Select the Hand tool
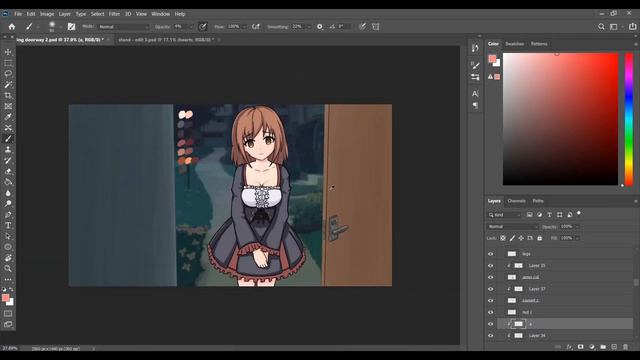The height and width of the screenshot is (360, 640). click(x=8, y=258)
